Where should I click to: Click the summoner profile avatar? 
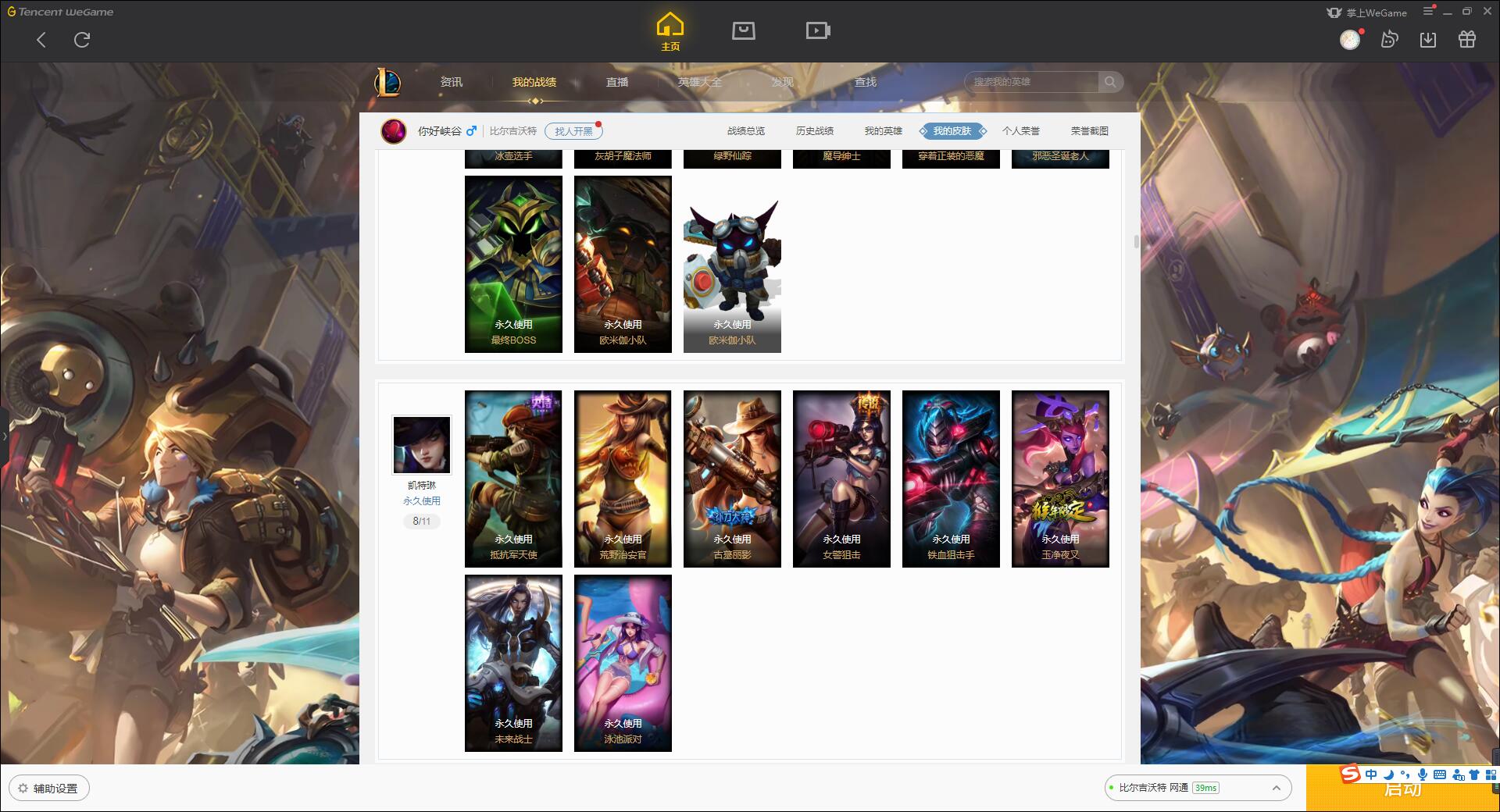point(394,131)
